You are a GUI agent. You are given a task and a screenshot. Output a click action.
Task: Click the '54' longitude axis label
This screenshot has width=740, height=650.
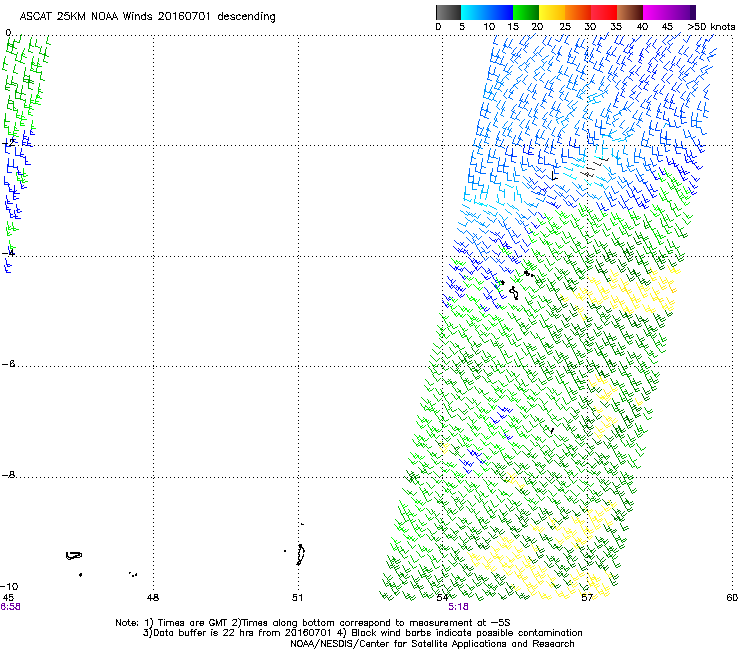[442, 598]
